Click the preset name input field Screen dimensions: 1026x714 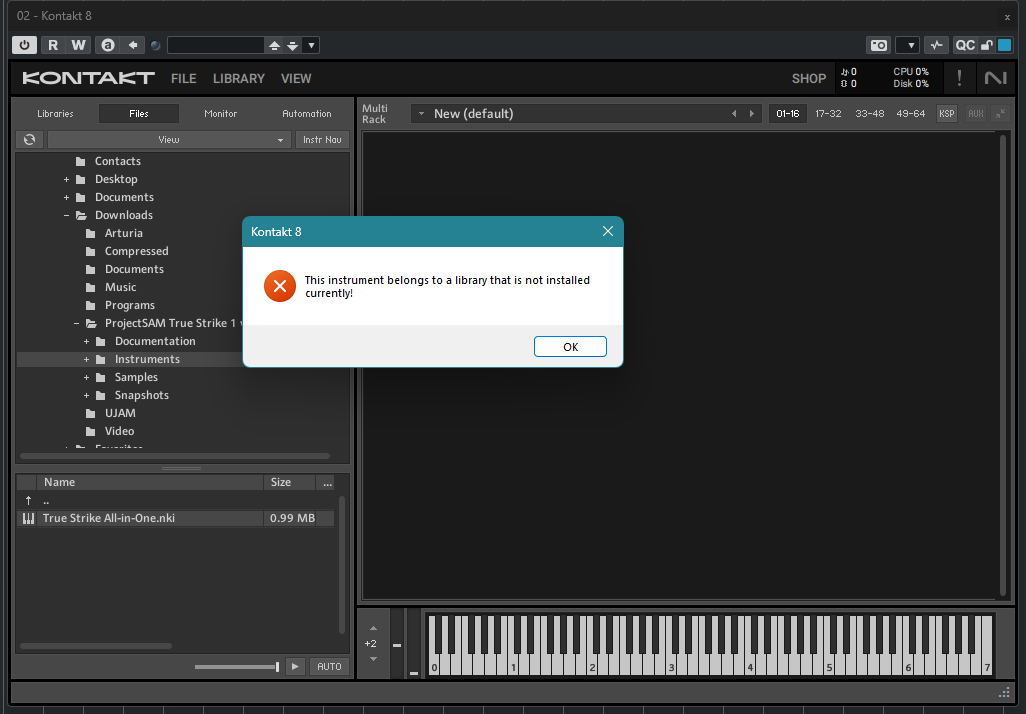click(216, 45)
